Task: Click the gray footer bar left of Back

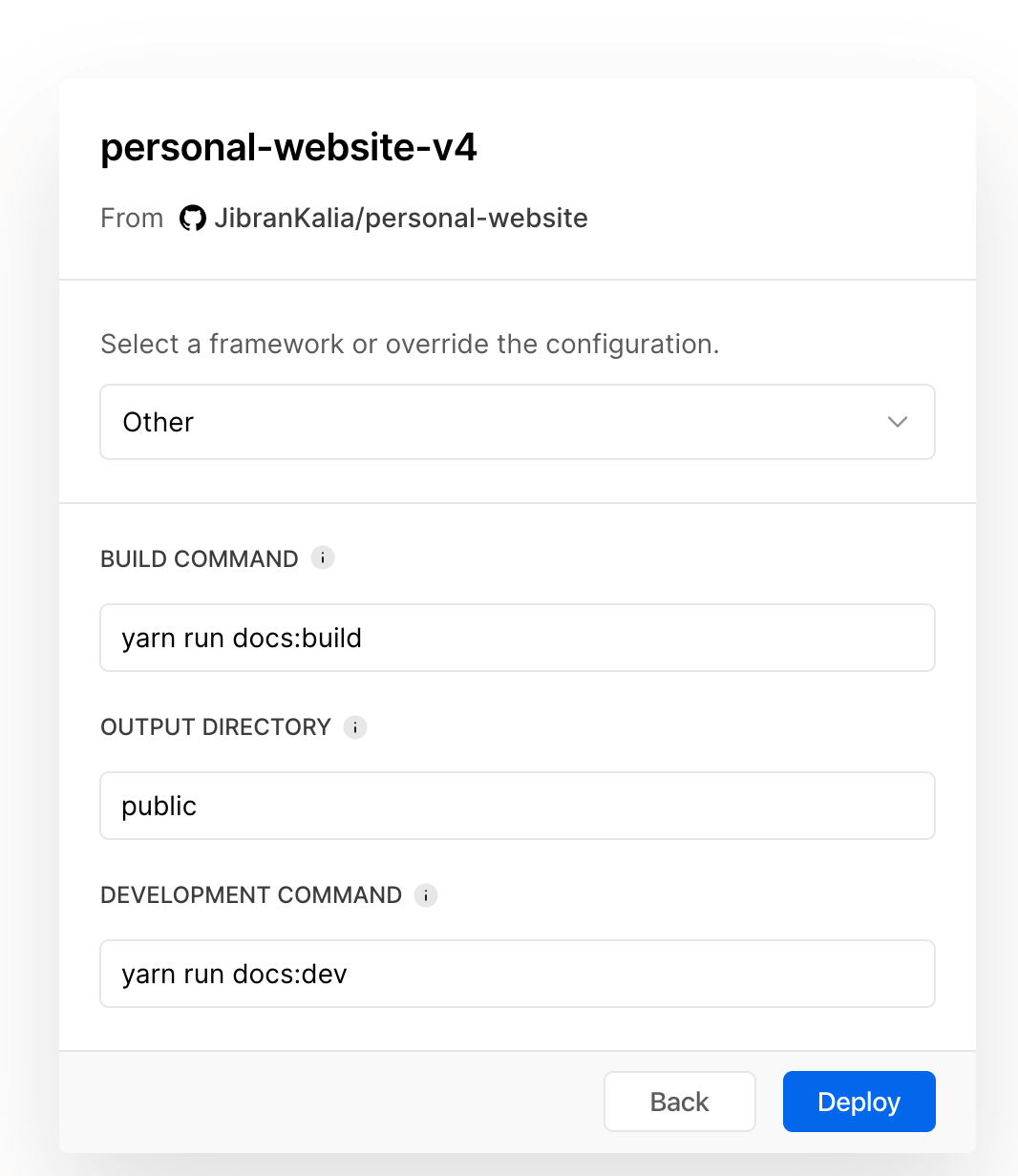Action: point(325,1102)
